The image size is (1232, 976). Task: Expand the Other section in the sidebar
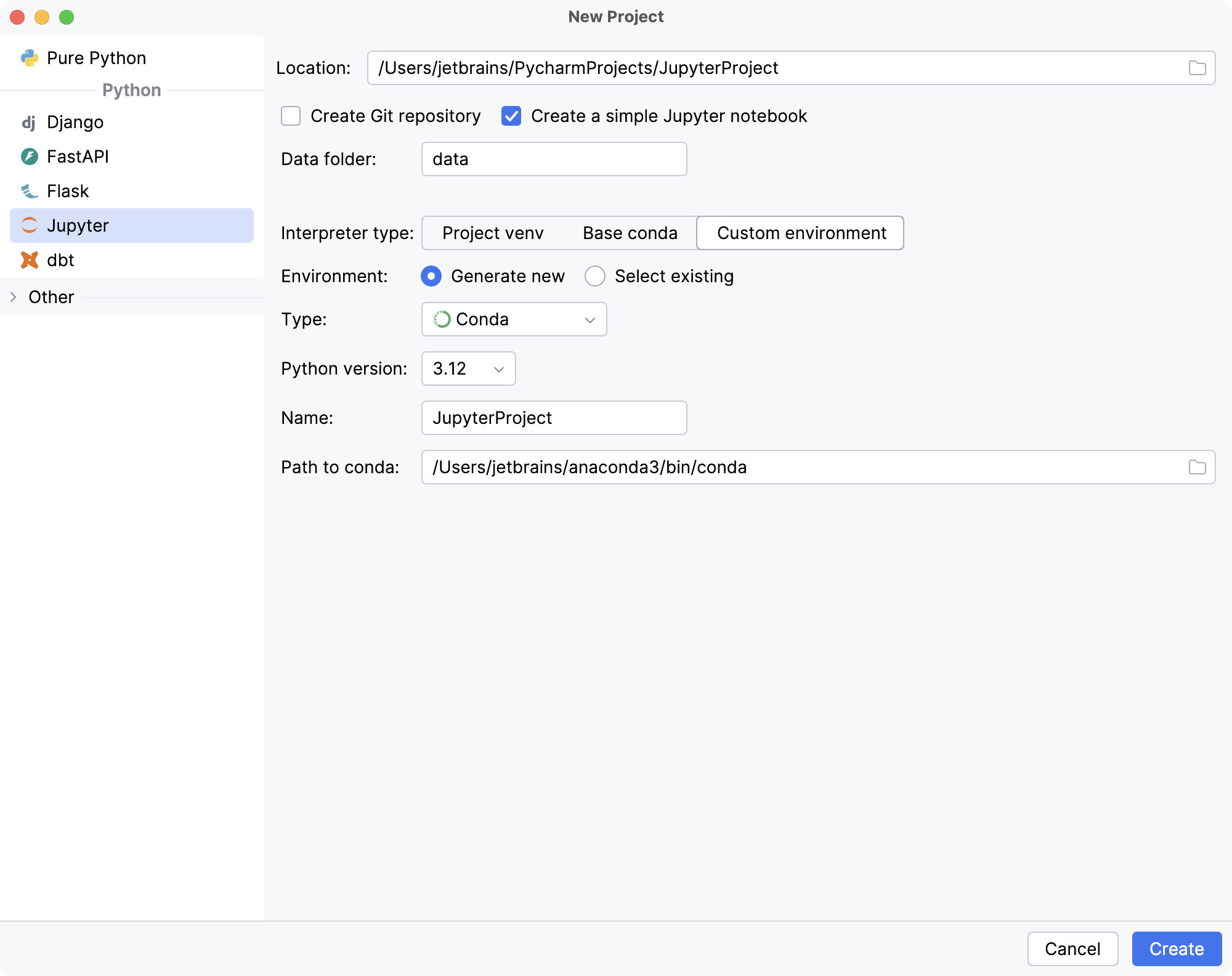pos(14,297)
